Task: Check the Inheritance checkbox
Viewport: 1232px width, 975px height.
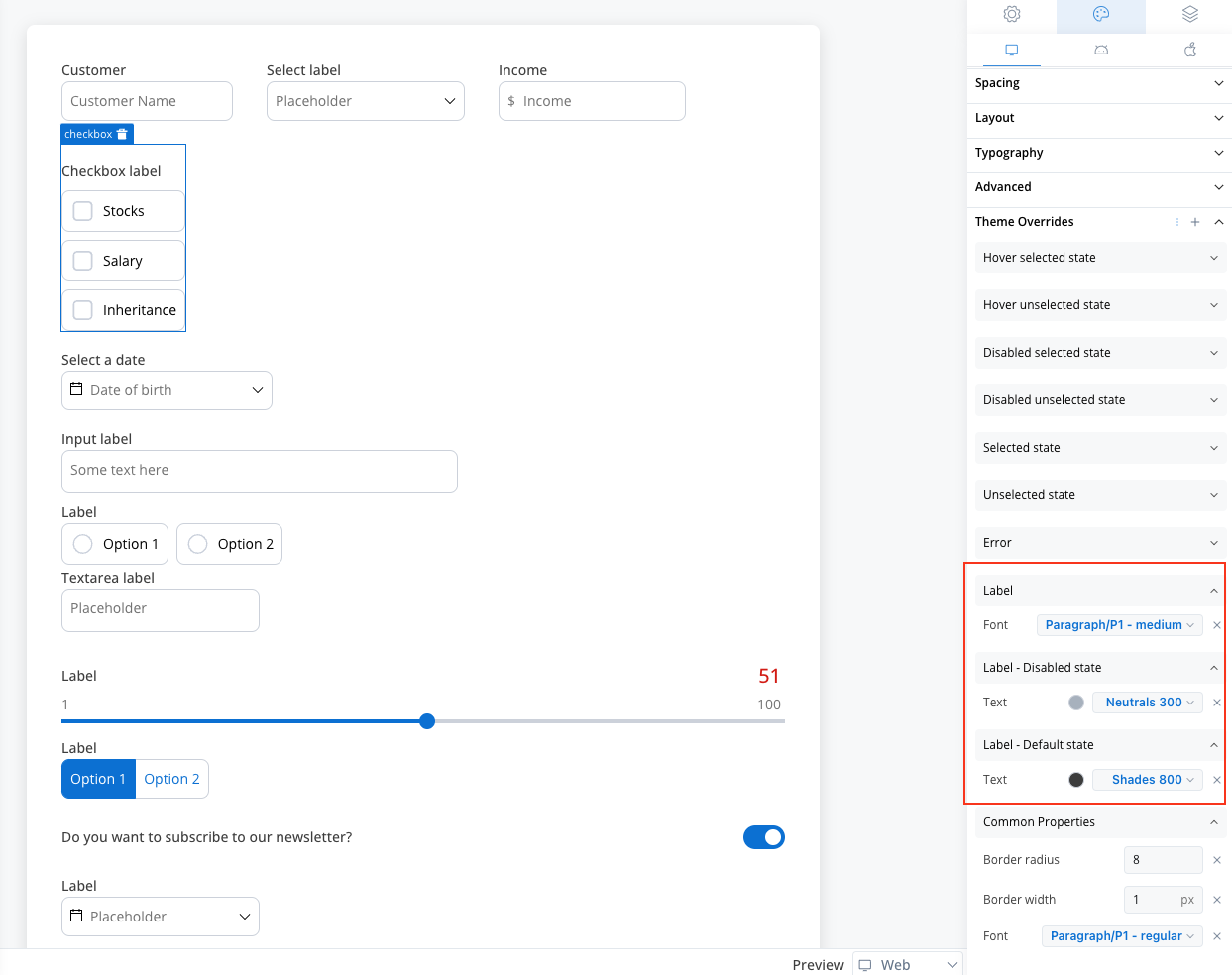Action: (x=83, y=310)
